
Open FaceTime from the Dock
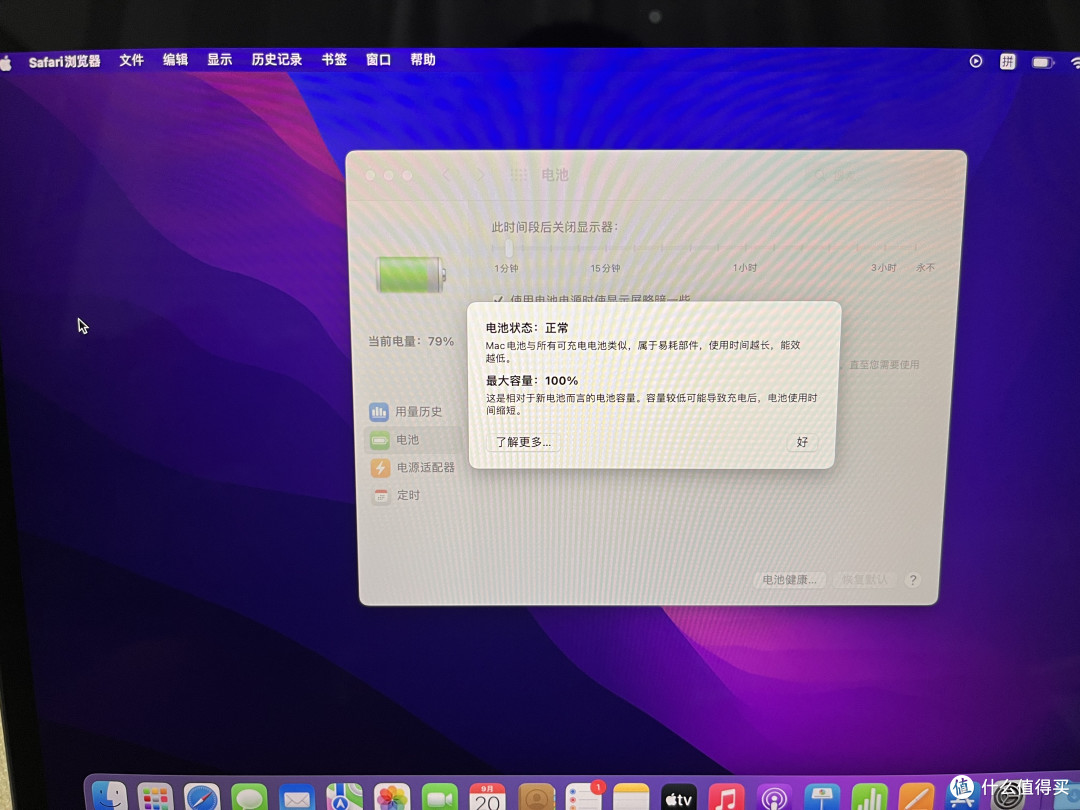pos(439,798)
